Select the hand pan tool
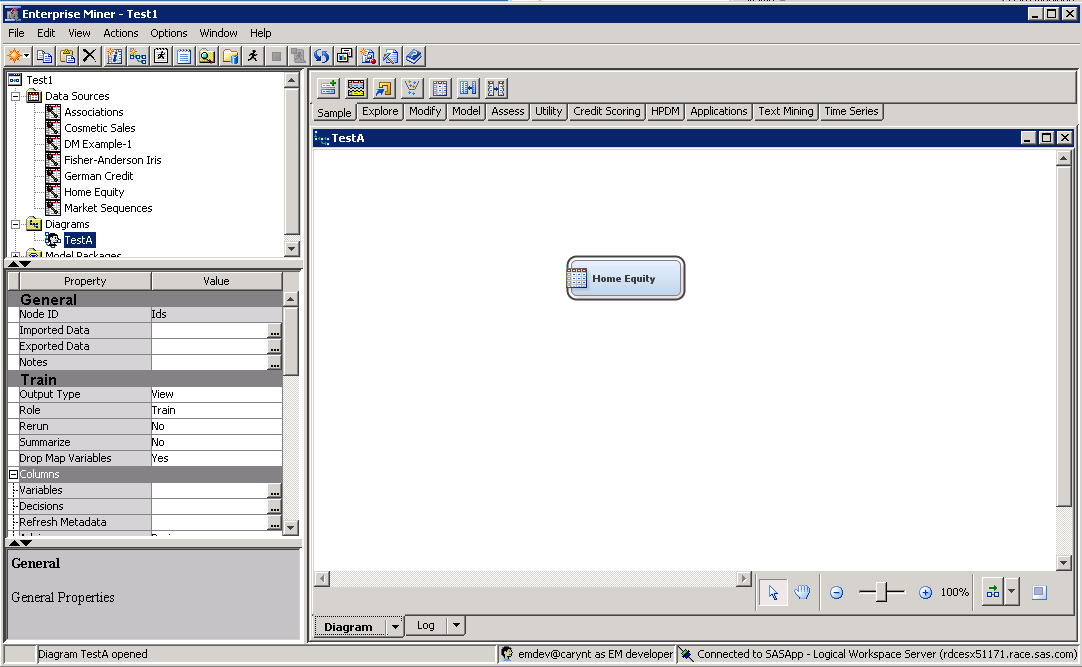The height and width of the screenshot is (667, 1082). tap(802, 592)
